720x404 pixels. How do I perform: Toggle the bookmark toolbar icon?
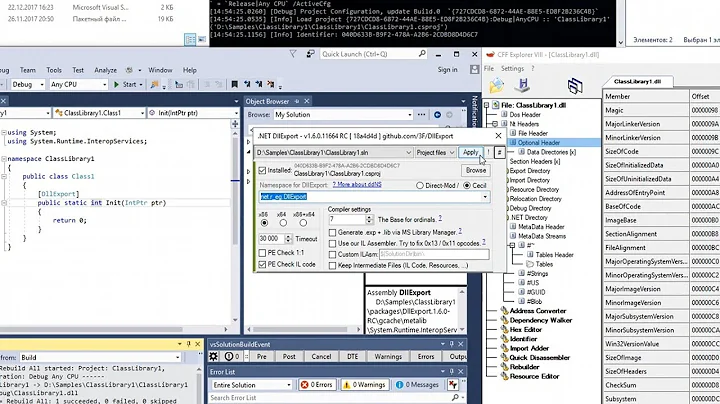(x=234, y=84)
